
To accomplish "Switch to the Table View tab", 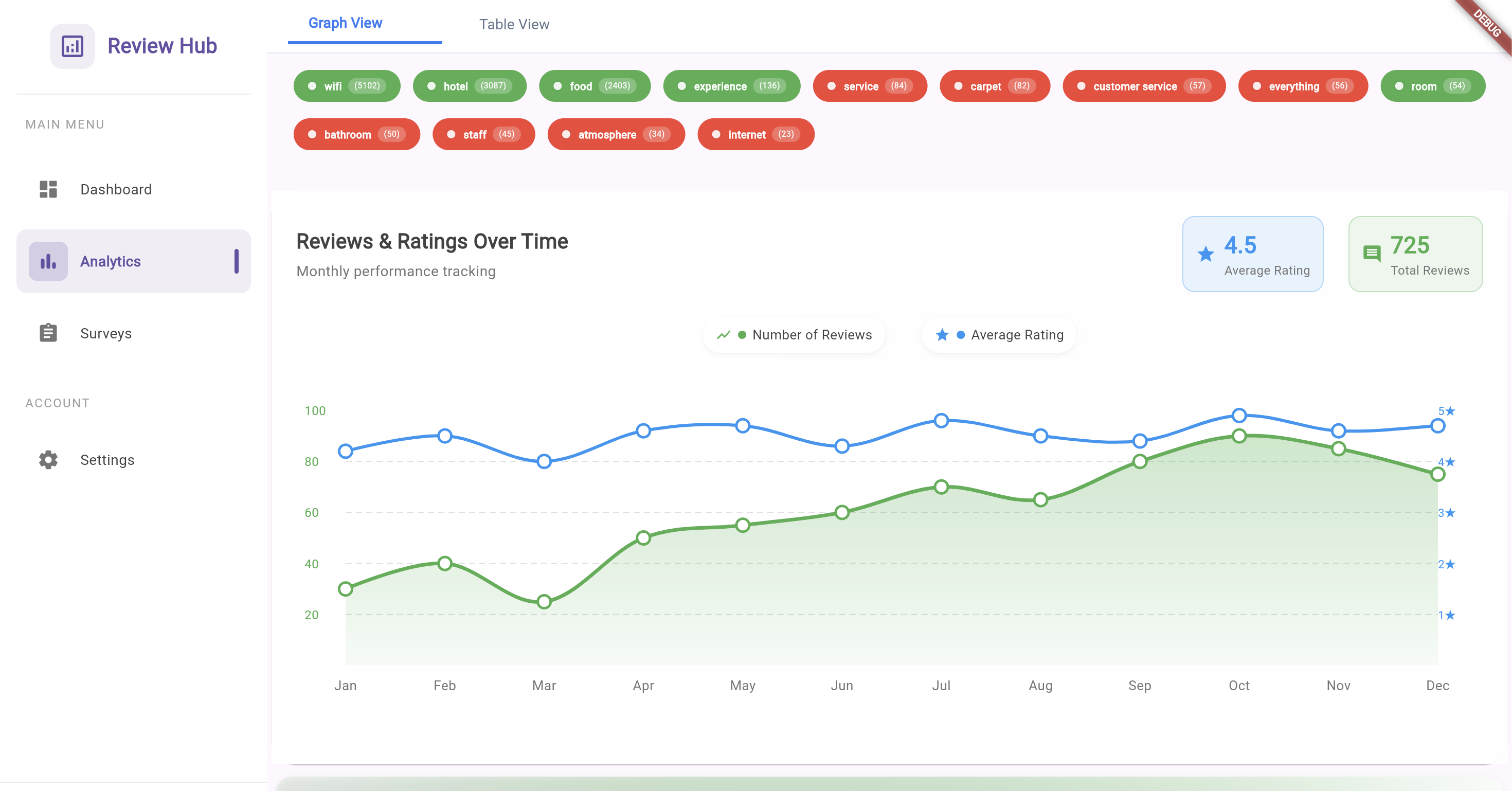I will coord(514,24).
